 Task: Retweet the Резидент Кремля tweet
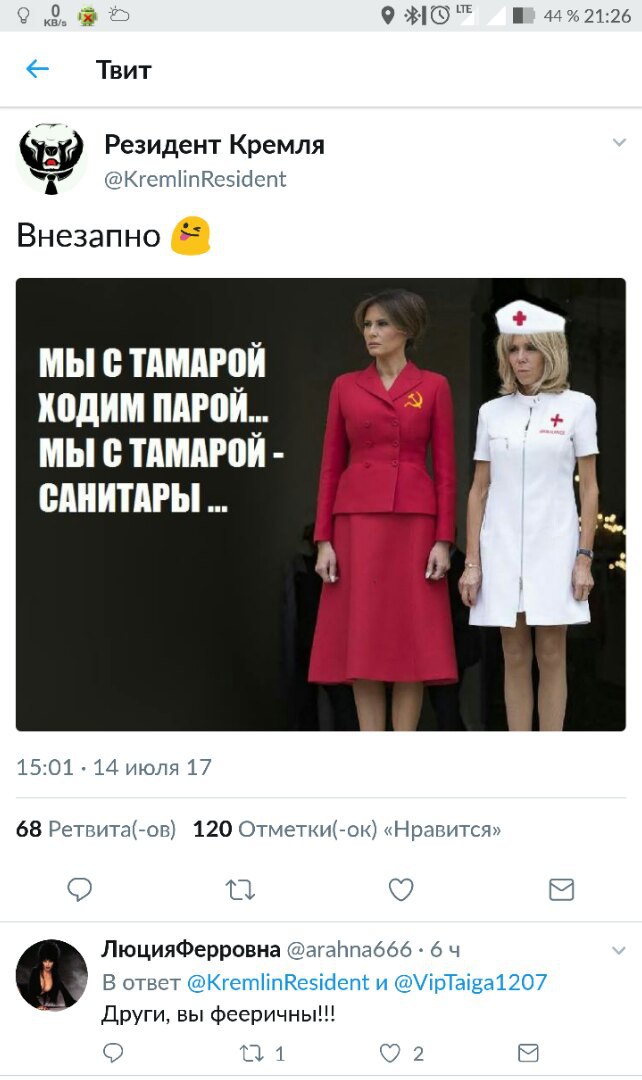[240, 890]
